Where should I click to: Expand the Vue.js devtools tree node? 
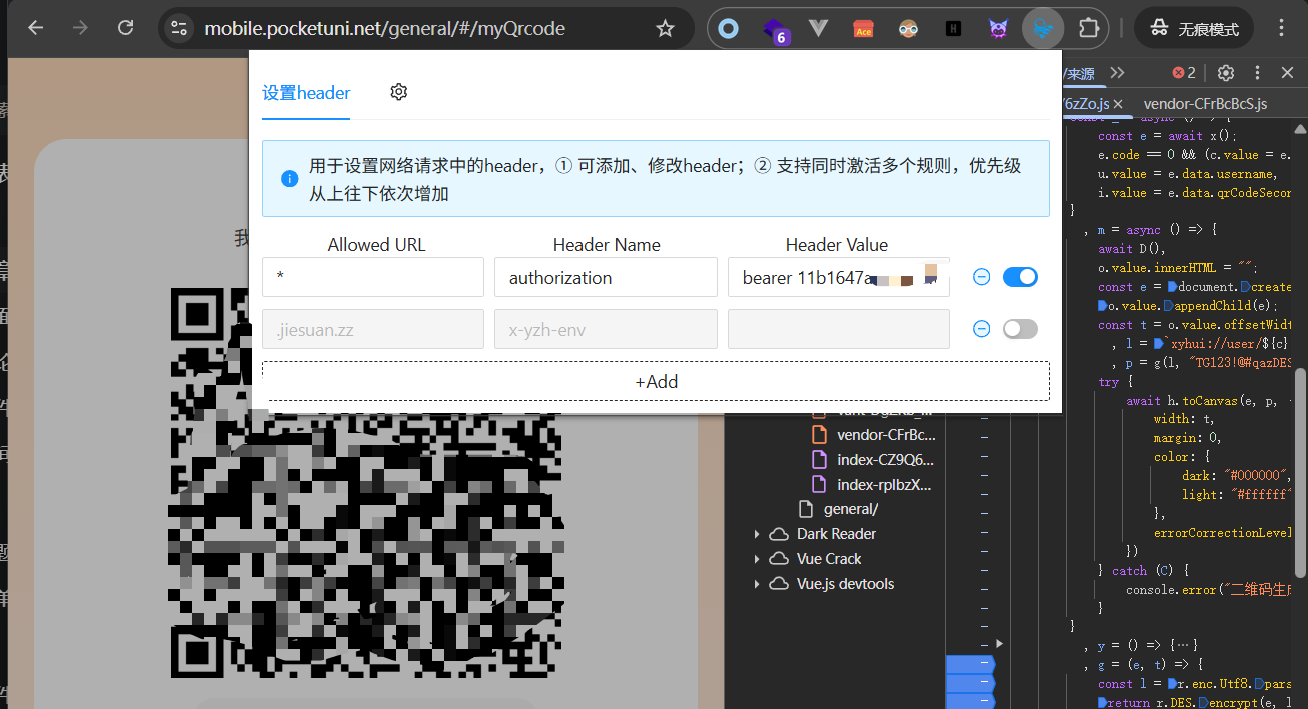757,584
